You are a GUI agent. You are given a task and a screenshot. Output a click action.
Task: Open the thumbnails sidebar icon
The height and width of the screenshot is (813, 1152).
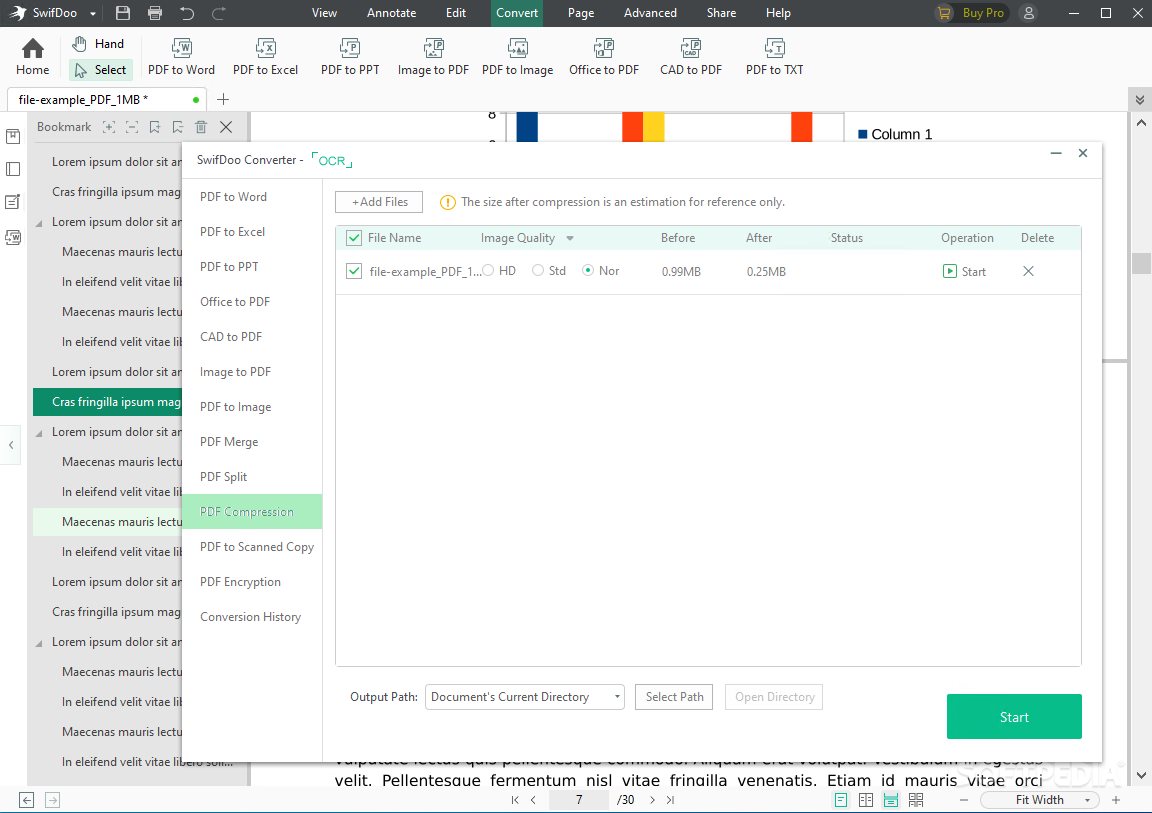[13, 169]
